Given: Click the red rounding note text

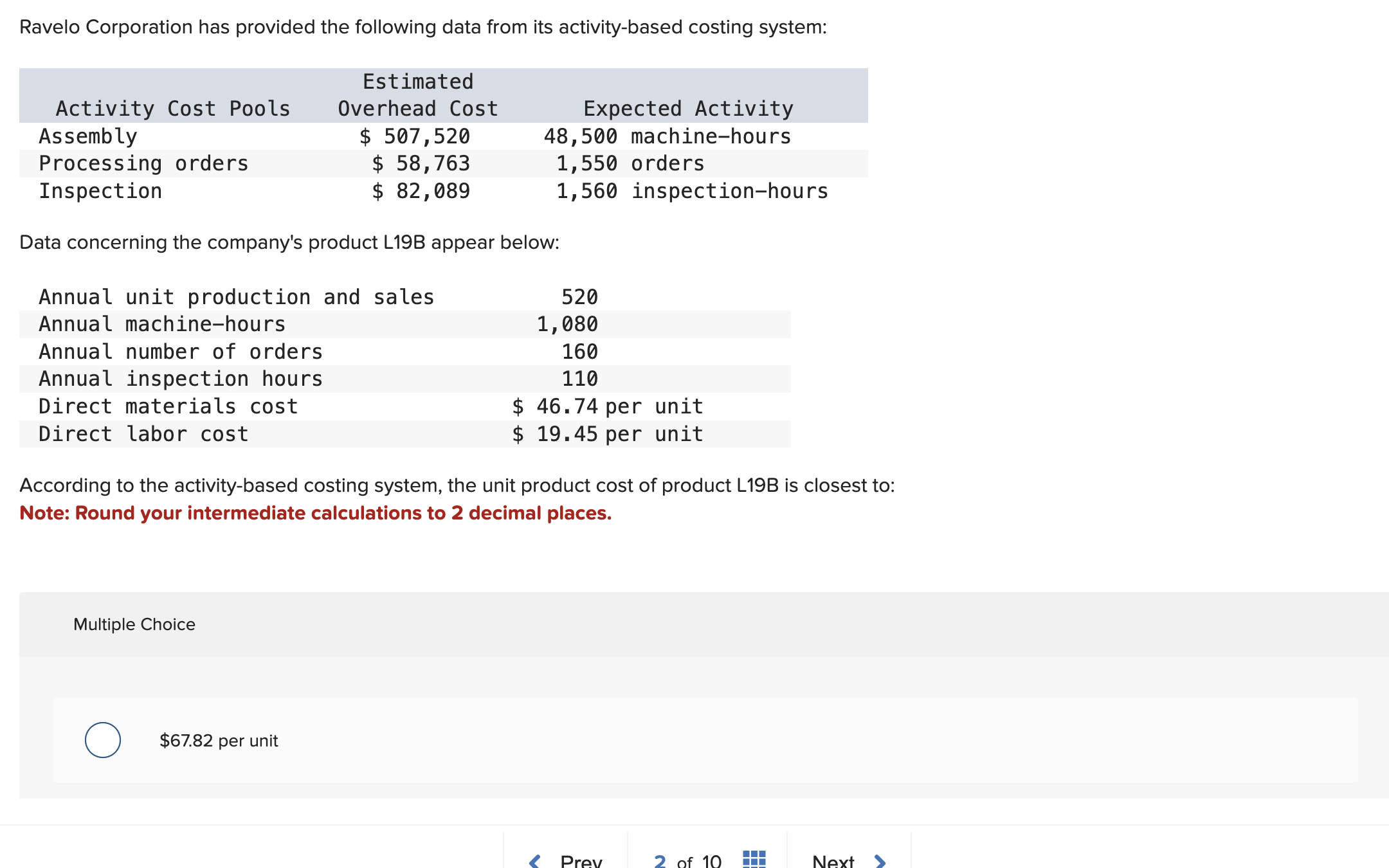Looking at the screenshot, I should click(315, 513).
